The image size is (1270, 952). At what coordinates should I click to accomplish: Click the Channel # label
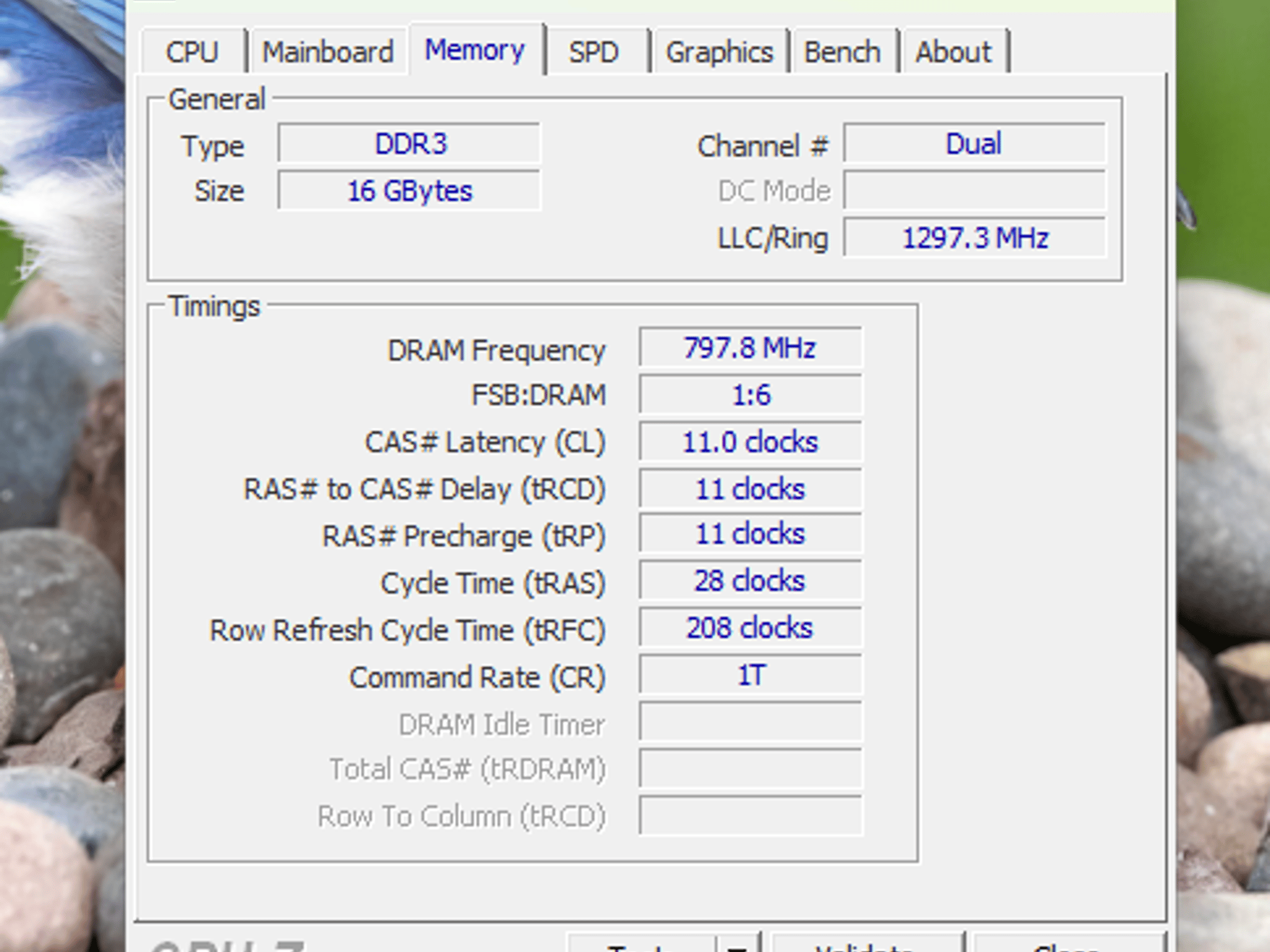pos(763,147)
